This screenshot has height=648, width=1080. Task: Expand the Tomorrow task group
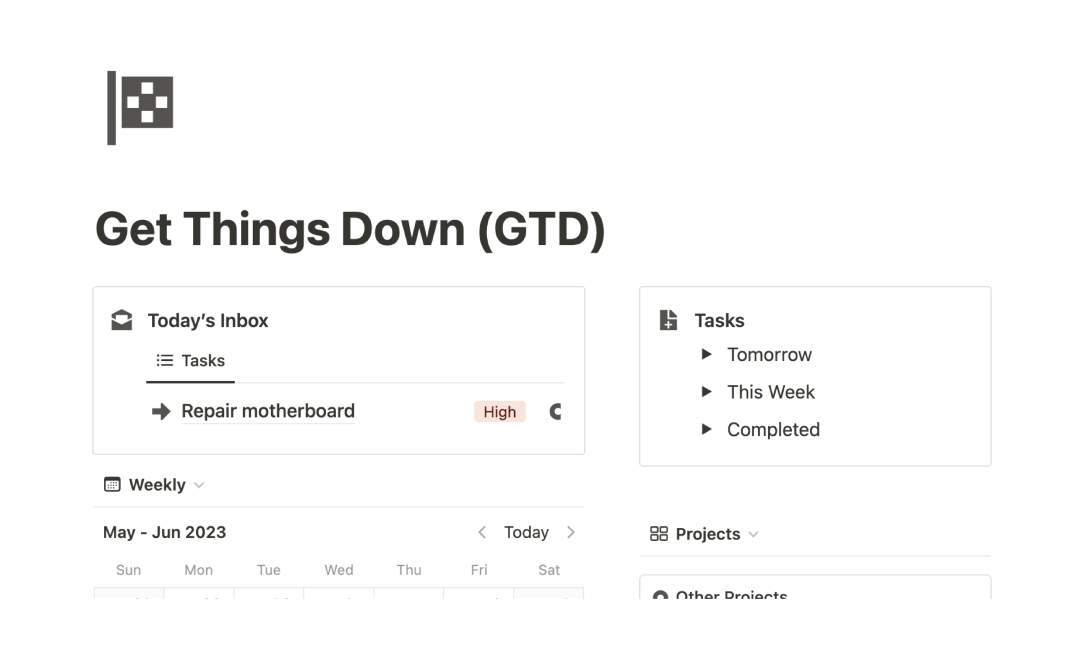pyautogui.click(x=707, y=354)
